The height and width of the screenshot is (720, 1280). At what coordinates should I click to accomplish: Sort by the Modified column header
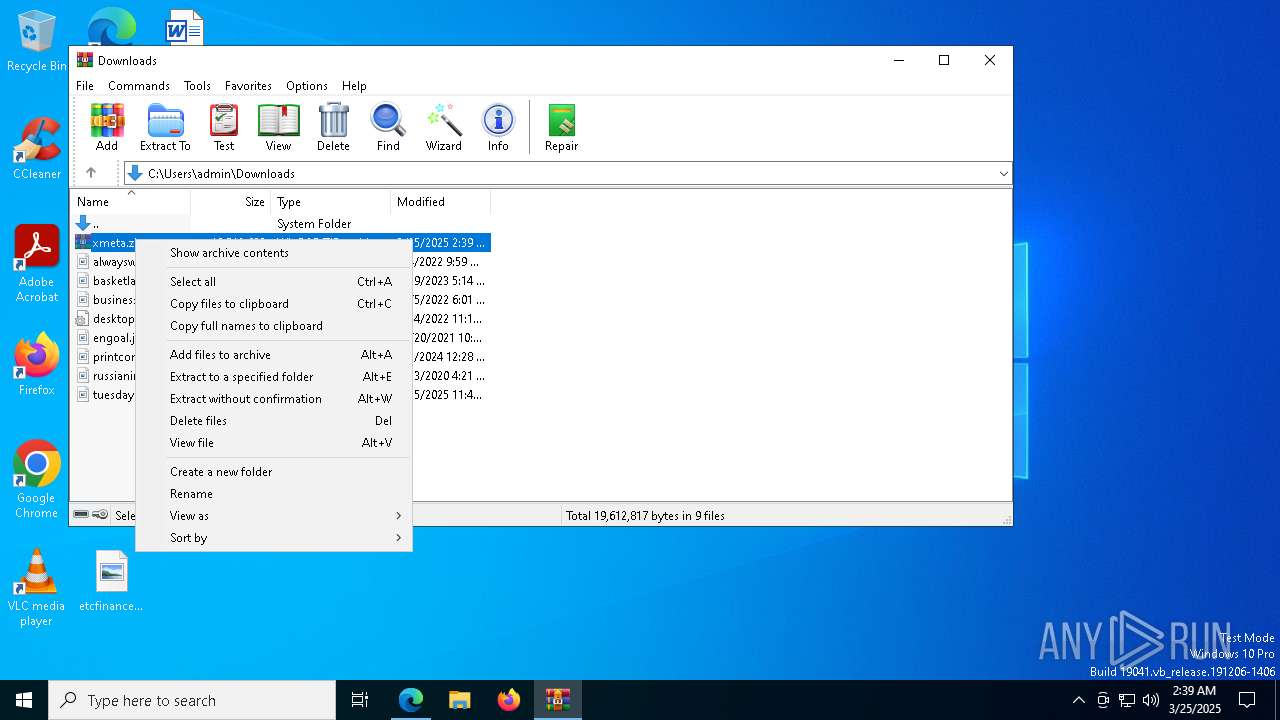pos(441,202)
